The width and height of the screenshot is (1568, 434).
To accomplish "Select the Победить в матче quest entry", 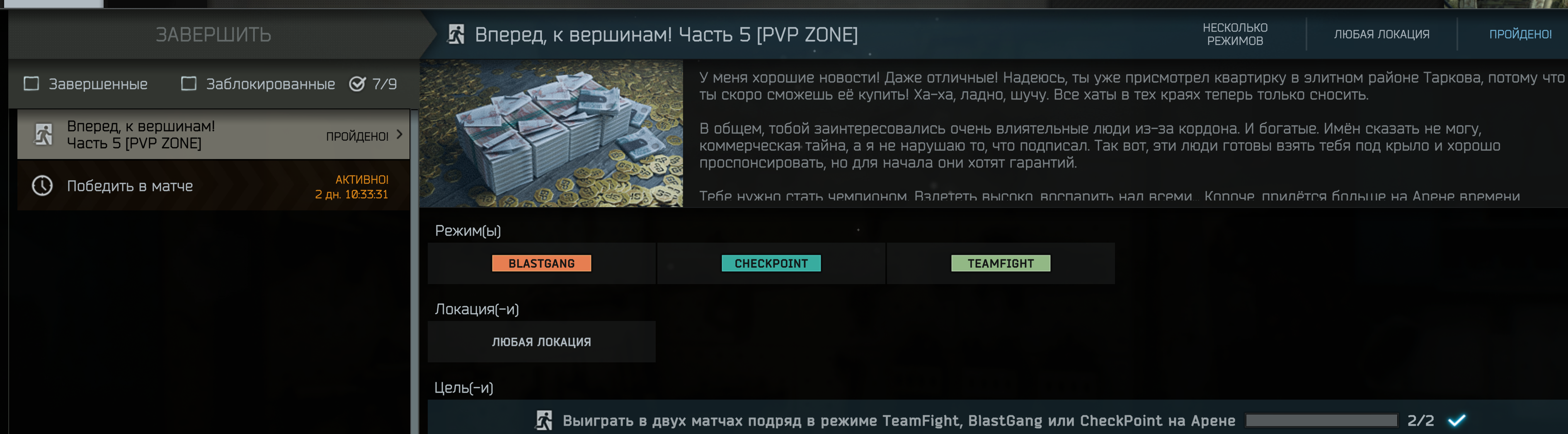I will (x=213, y=186).
